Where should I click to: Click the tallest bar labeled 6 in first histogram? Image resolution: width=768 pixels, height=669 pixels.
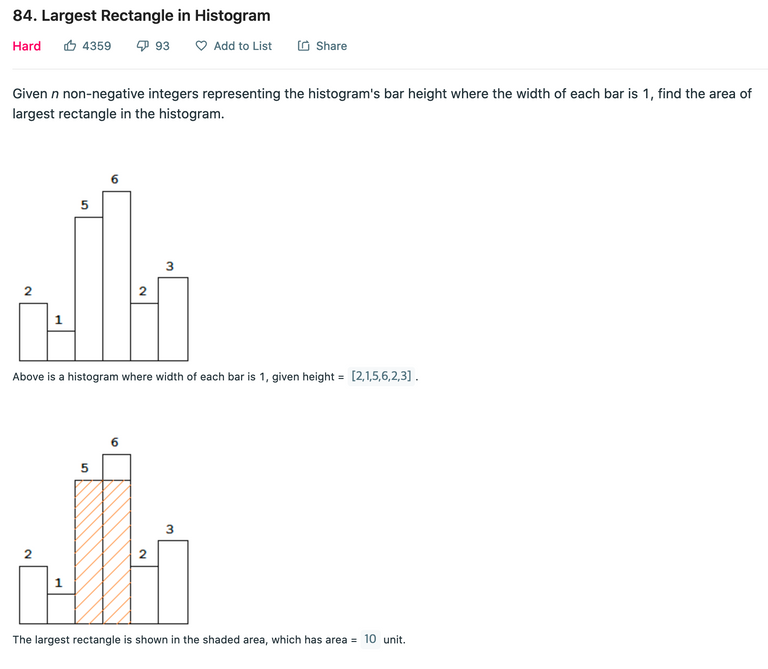[117, 276]
